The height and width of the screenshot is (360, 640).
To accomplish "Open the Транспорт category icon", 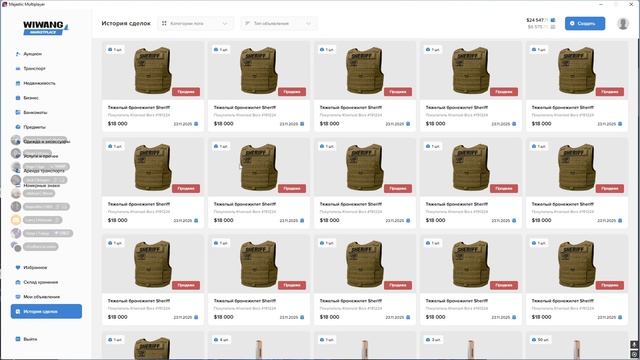I will pos(18,69).
